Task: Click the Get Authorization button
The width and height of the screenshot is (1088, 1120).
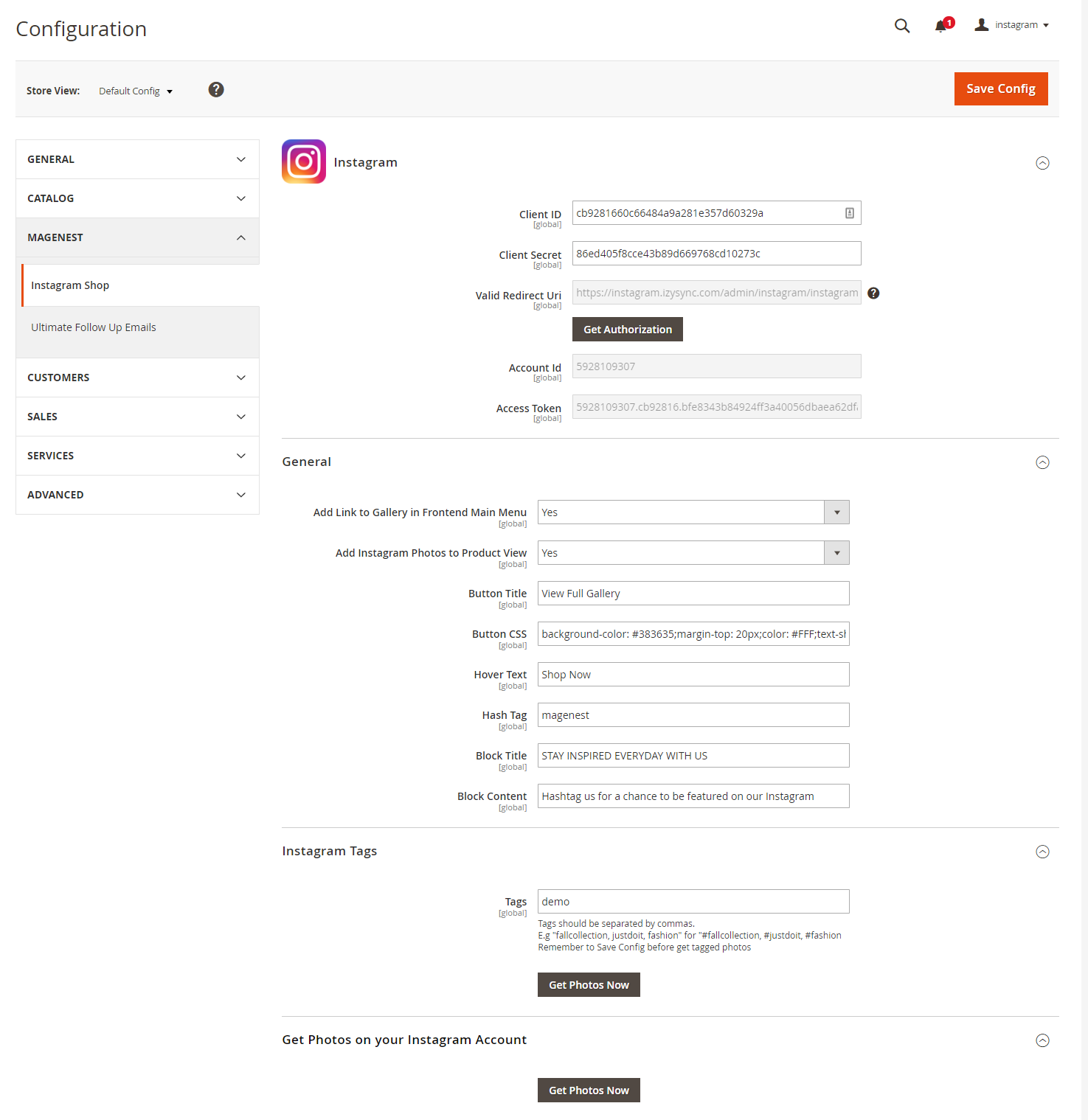Action: (x=628, y=330)
